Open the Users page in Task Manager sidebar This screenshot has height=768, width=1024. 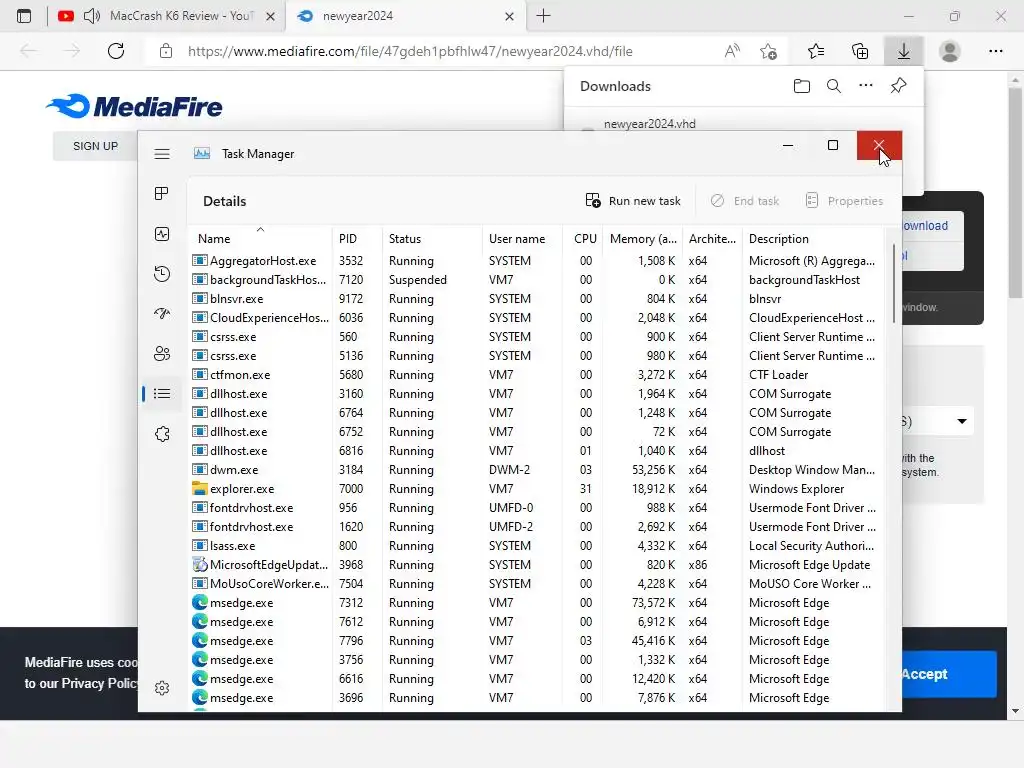(x=162, y=354)
